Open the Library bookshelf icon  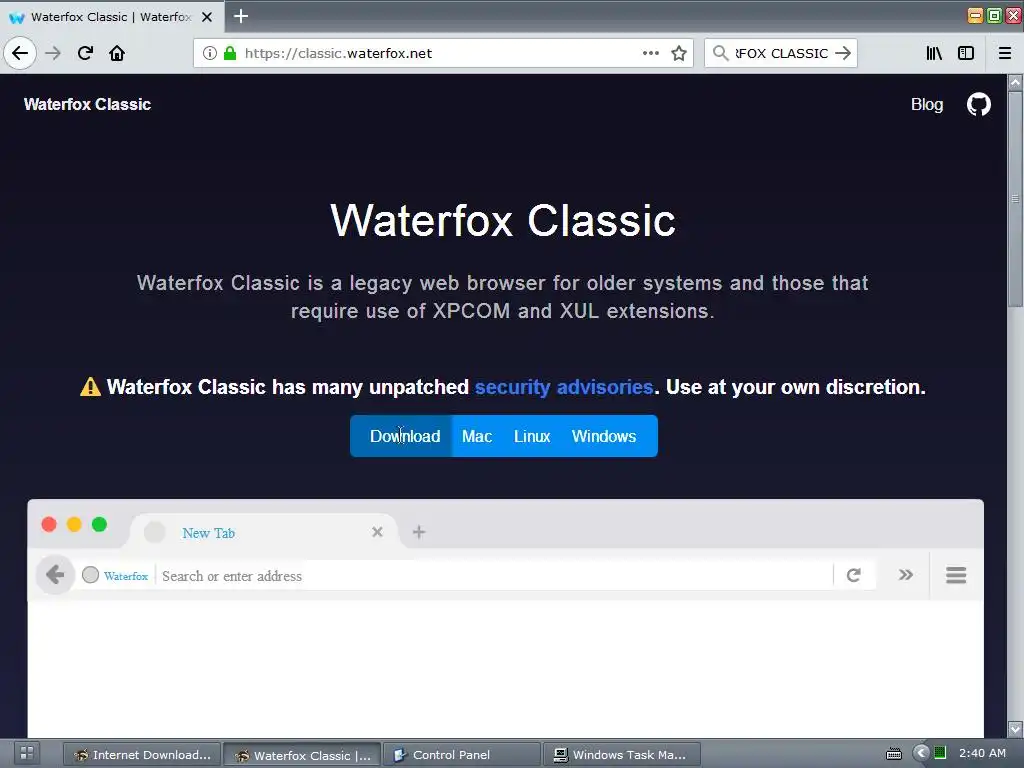pyautogui.click(x=934, y=53)
